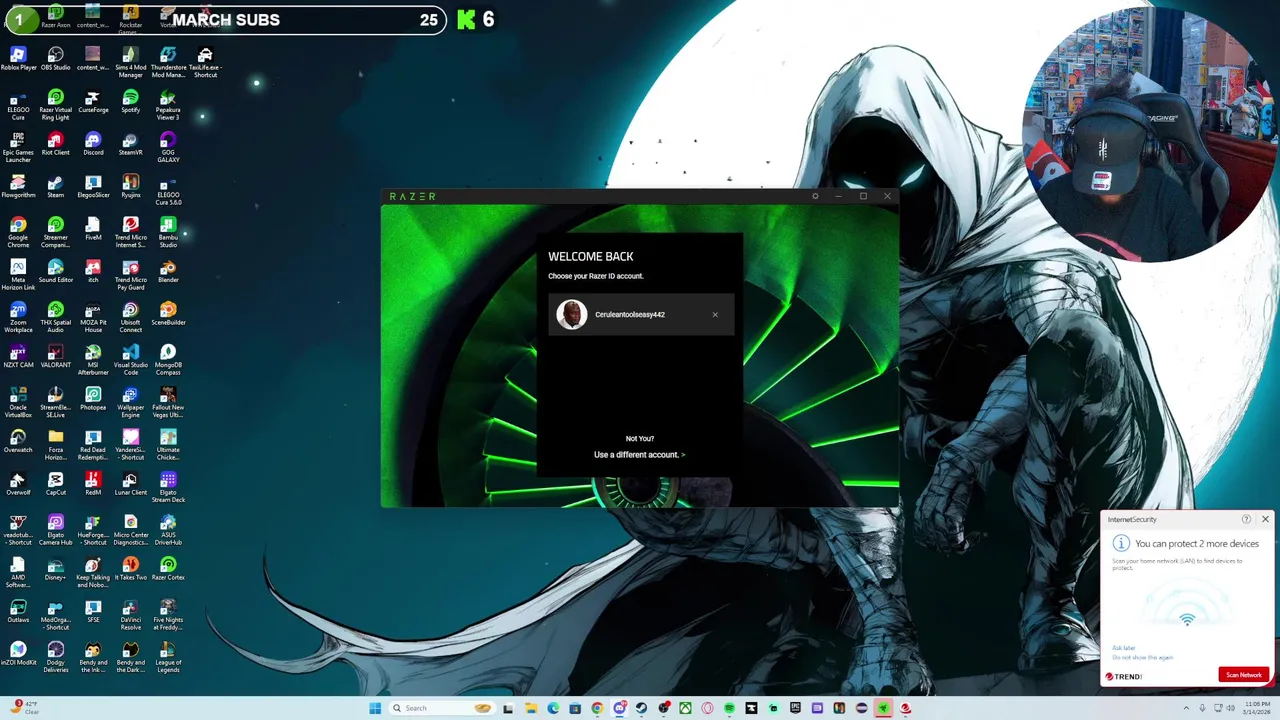
Task: Select ELEGOO Cura desktop icon
Action: point(18,105)
